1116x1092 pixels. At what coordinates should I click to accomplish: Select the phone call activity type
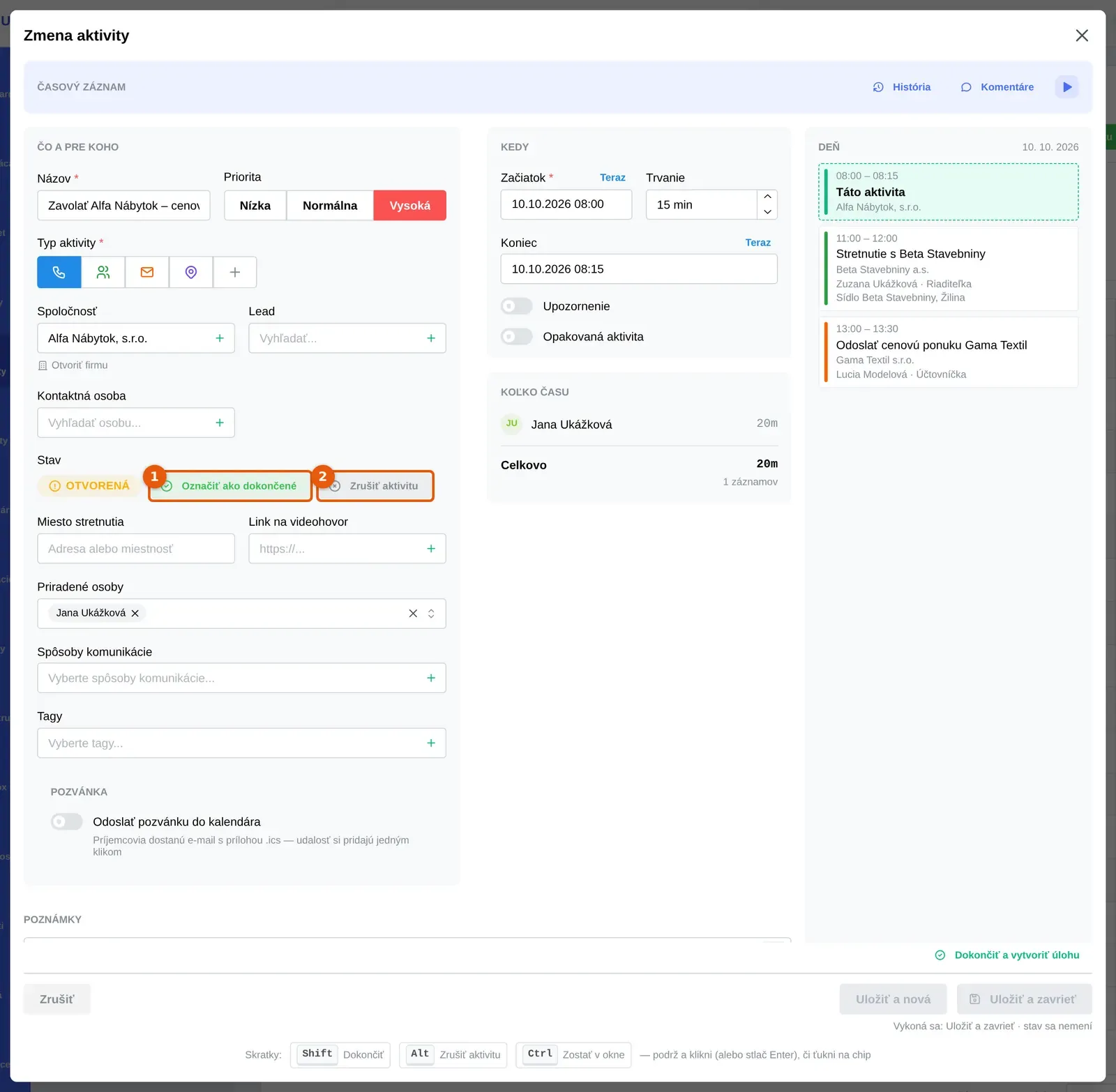(59, 272)
